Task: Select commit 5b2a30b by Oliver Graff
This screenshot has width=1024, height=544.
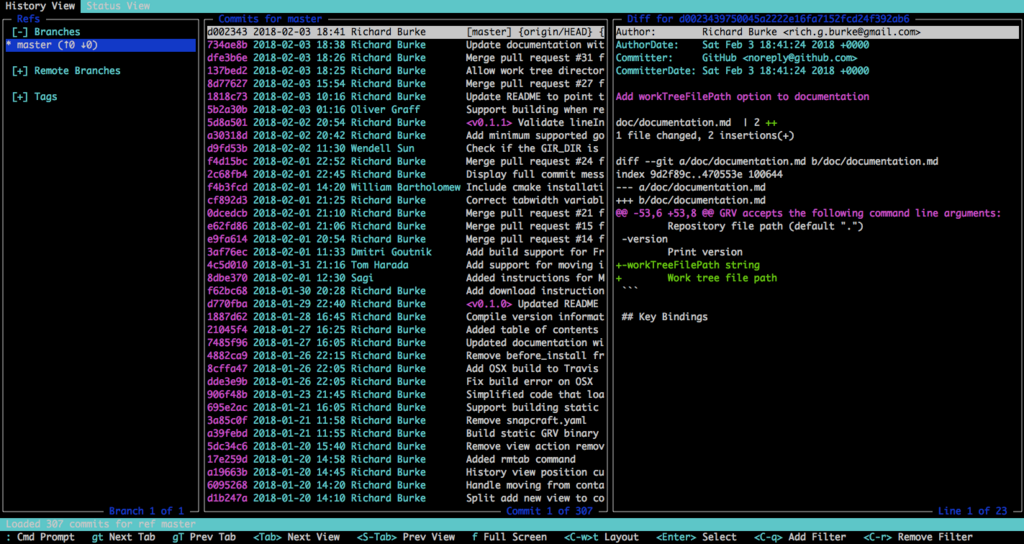Action: (406, 110)
